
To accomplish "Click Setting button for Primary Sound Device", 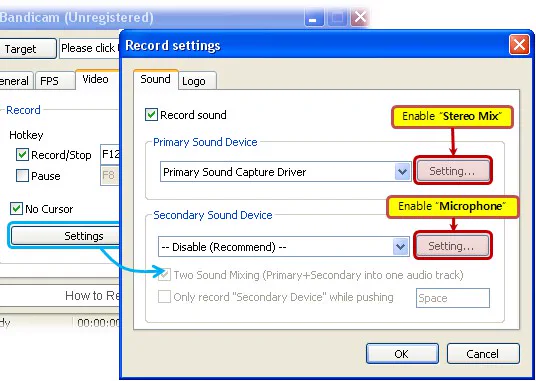I will 452,171.
